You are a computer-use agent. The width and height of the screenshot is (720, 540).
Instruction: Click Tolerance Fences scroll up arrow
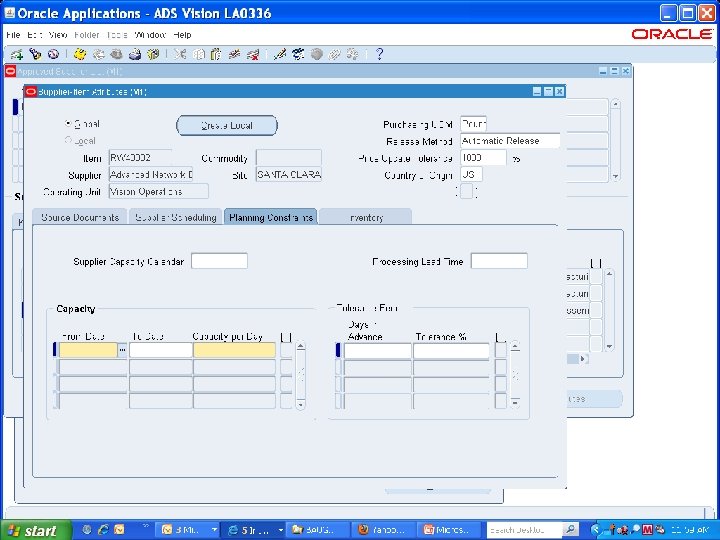point(515,346)
